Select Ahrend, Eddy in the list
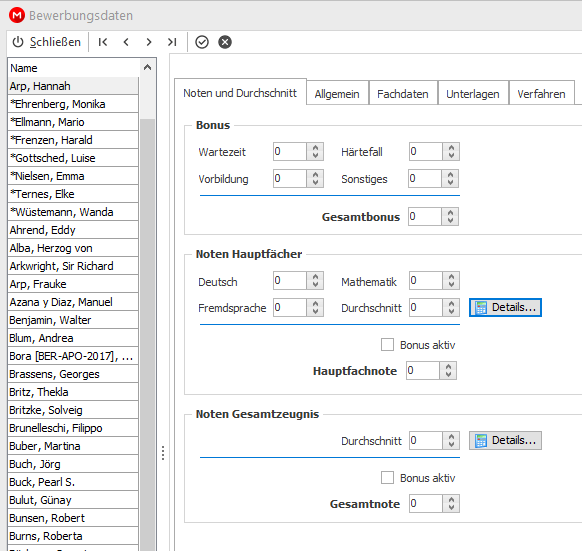 click(73, 230)
